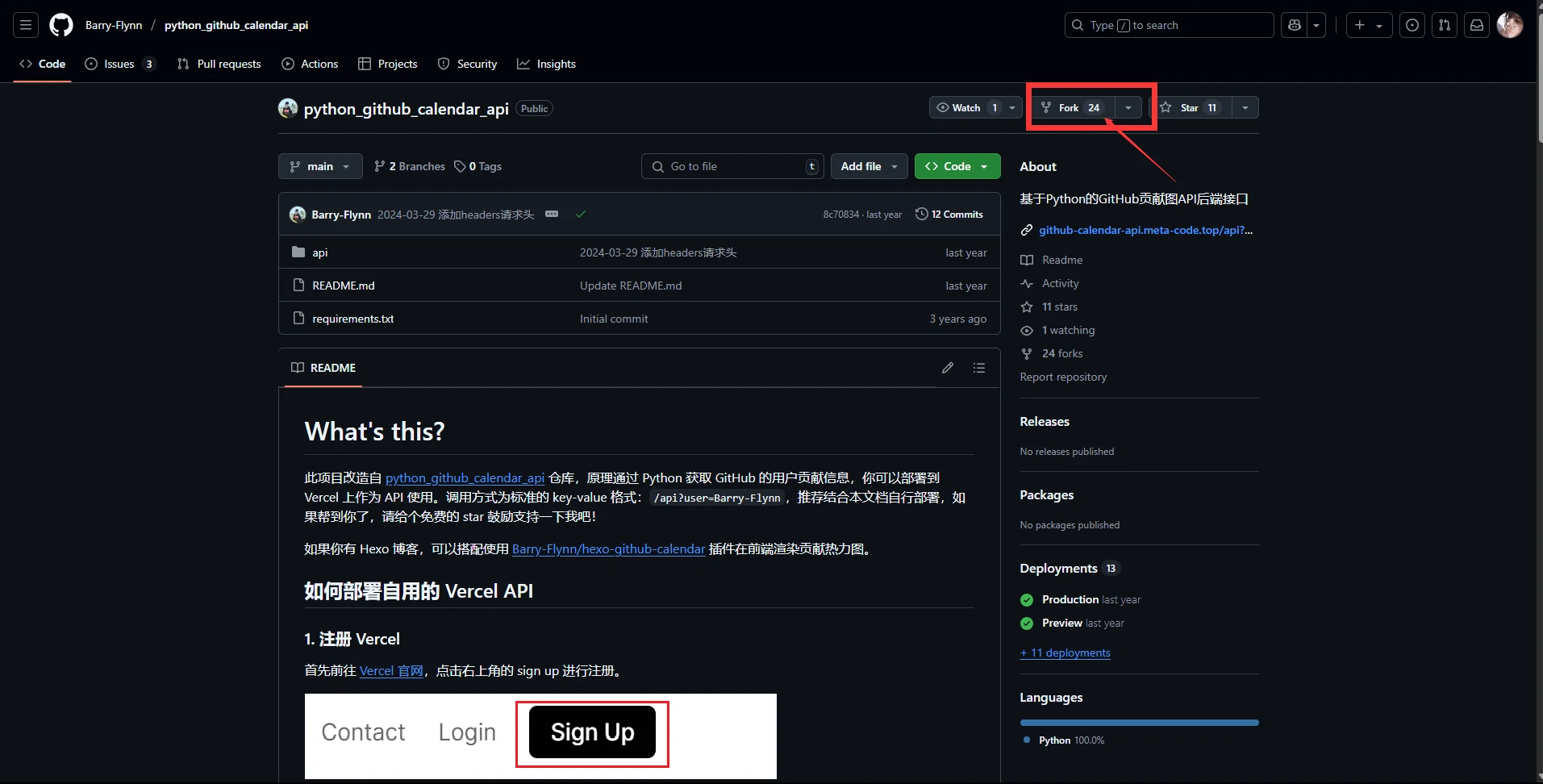Open the Add file dropdown
Image resolution: width=1543 pixels, height=784 pixels.
869,166
